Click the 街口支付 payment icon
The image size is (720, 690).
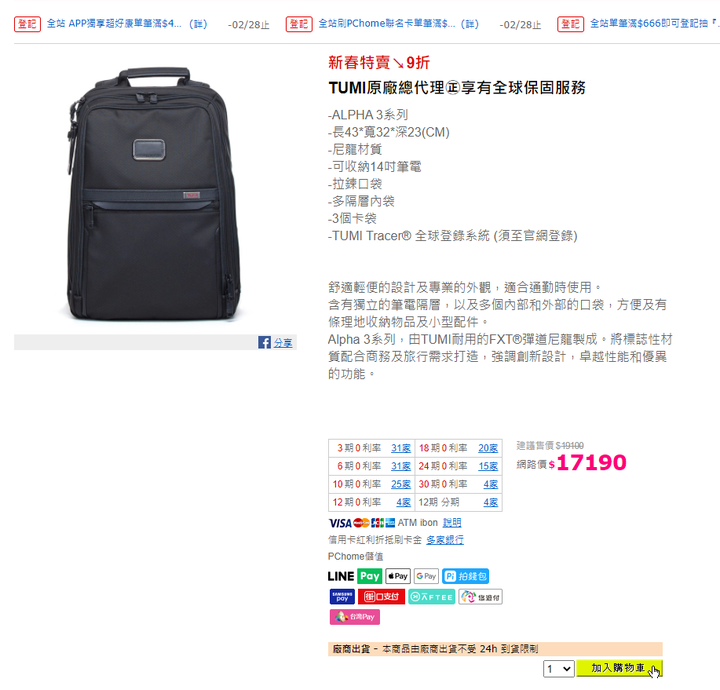pyautogui.click(x=381, y=596)
